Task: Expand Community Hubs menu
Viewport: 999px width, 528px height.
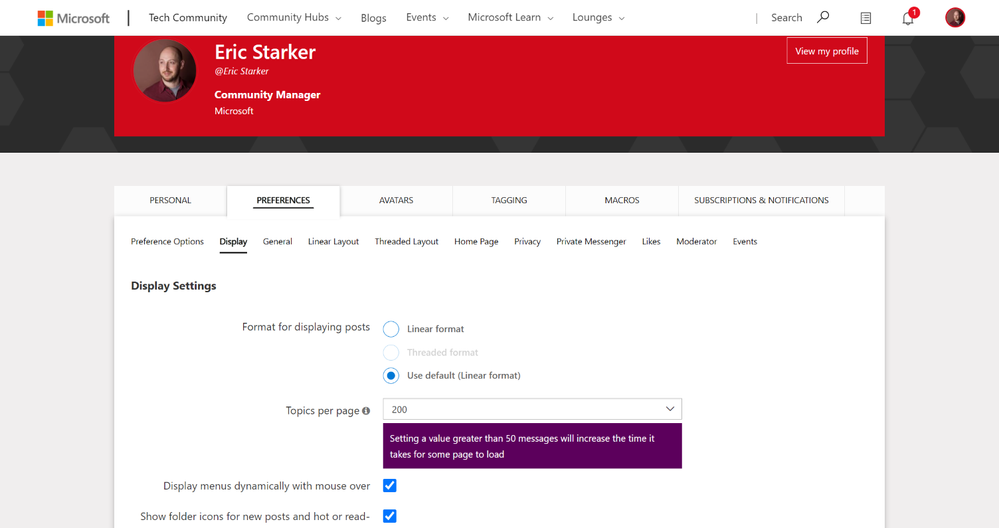Action: click(294, 18)
